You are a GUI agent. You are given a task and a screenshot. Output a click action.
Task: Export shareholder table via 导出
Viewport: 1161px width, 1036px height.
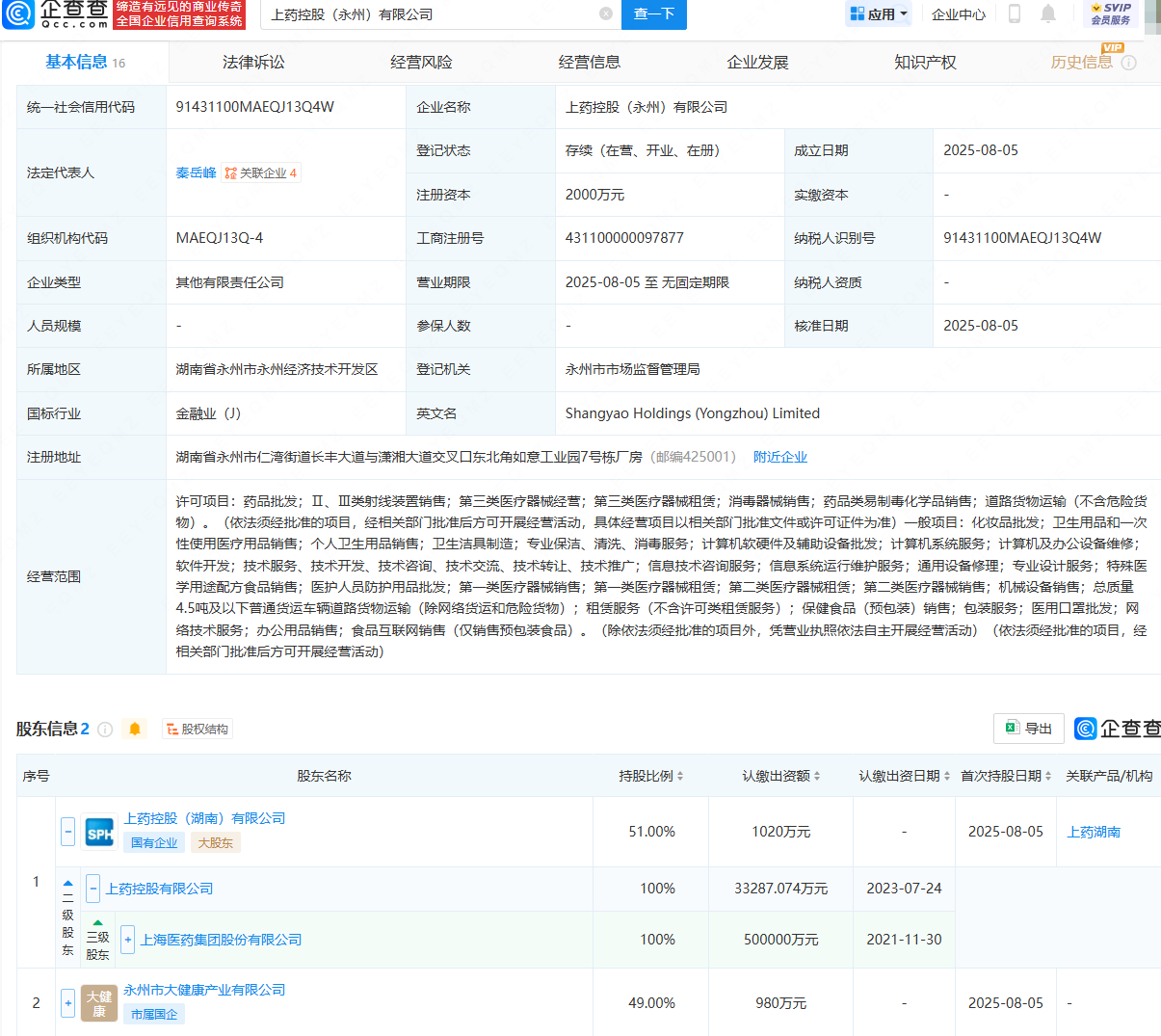[x=1029, y=729]
